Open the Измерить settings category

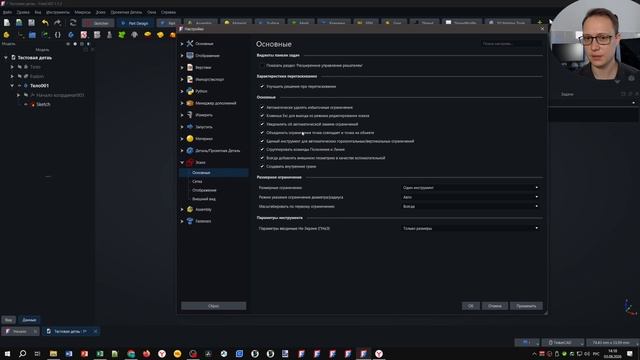coord(203,115)
